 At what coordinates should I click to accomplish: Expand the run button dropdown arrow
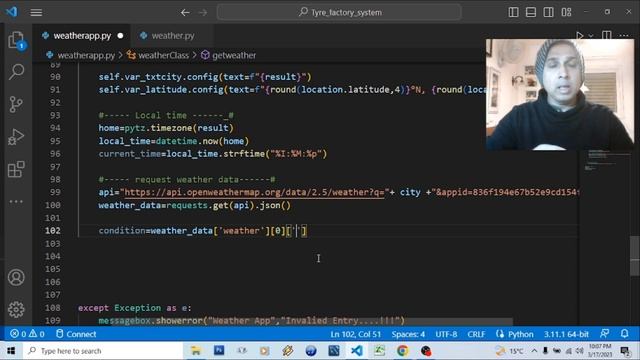pos(591,36)
